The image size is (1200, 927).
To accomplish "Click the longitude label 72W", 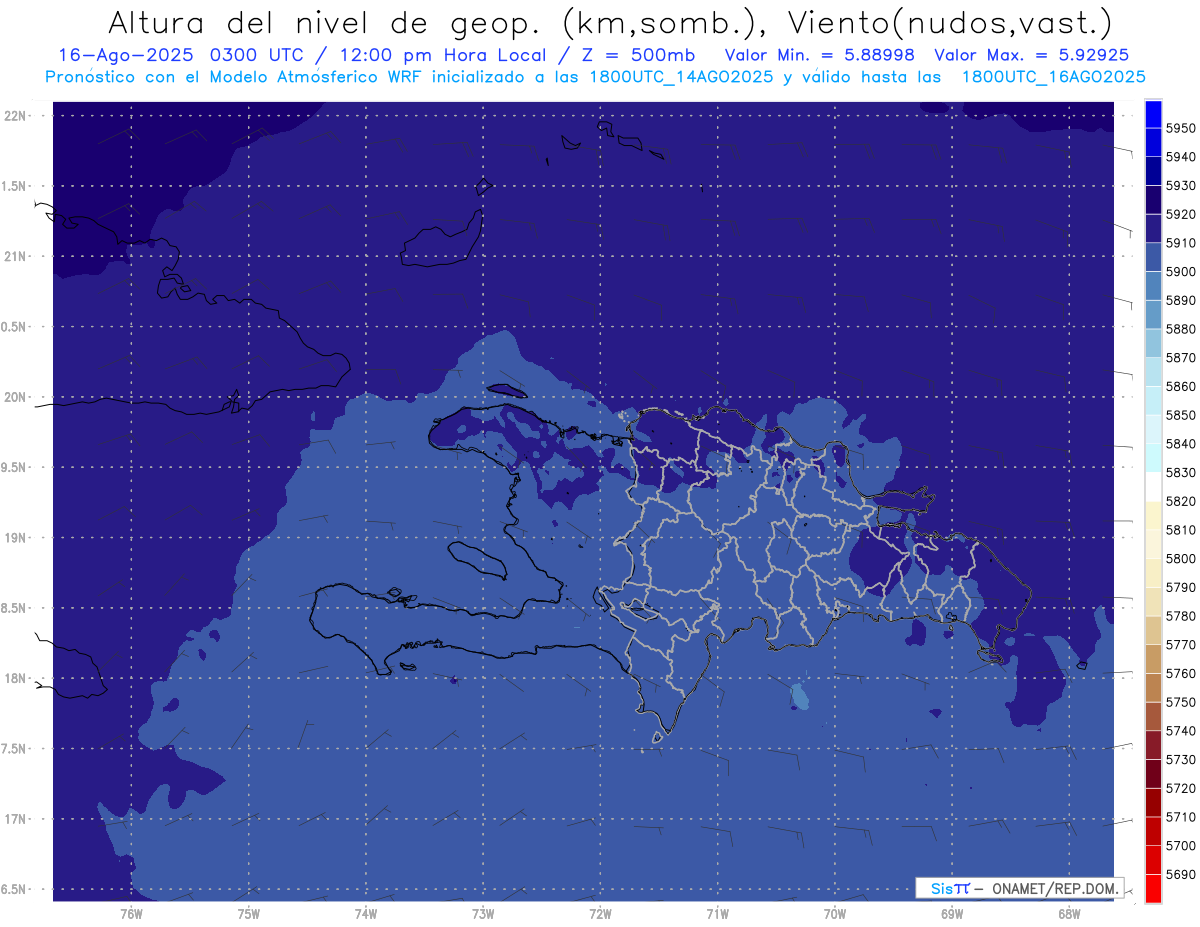I will click(601, 913).
